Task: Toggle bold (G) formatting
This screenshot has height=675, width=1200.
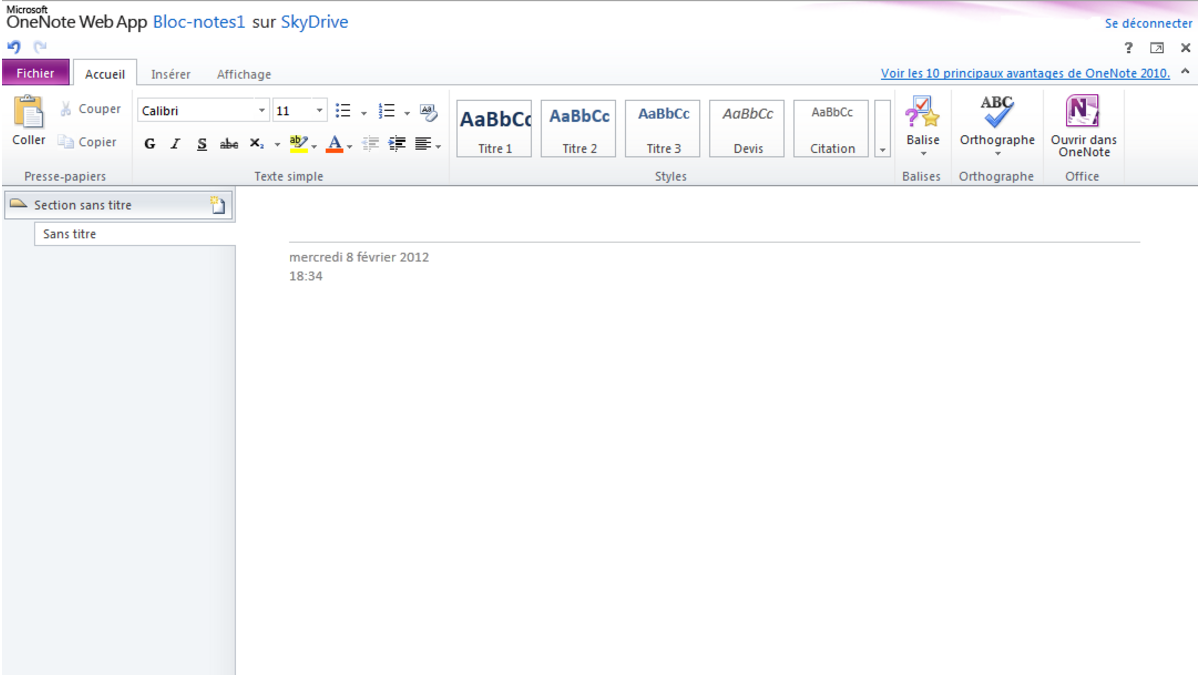Action: tap(150, 144)
